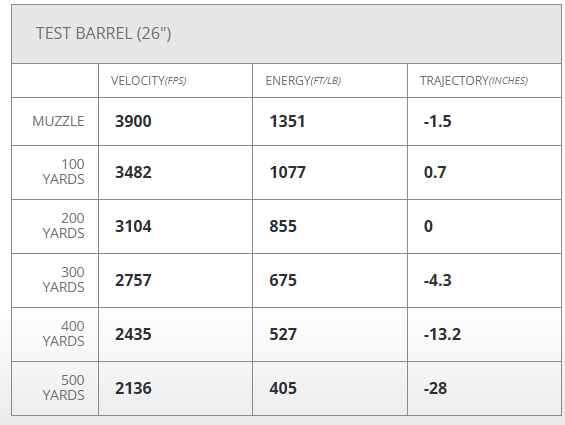Click the MUZZLE row label
565x425 pixels.
click(x=58, y=121)
